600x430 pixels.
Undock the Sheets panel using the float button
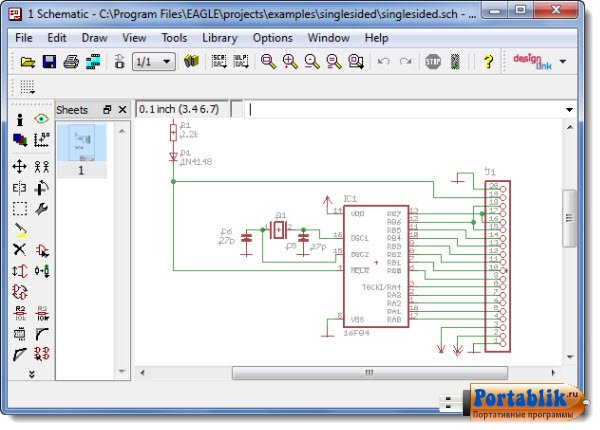pos(108,109)
